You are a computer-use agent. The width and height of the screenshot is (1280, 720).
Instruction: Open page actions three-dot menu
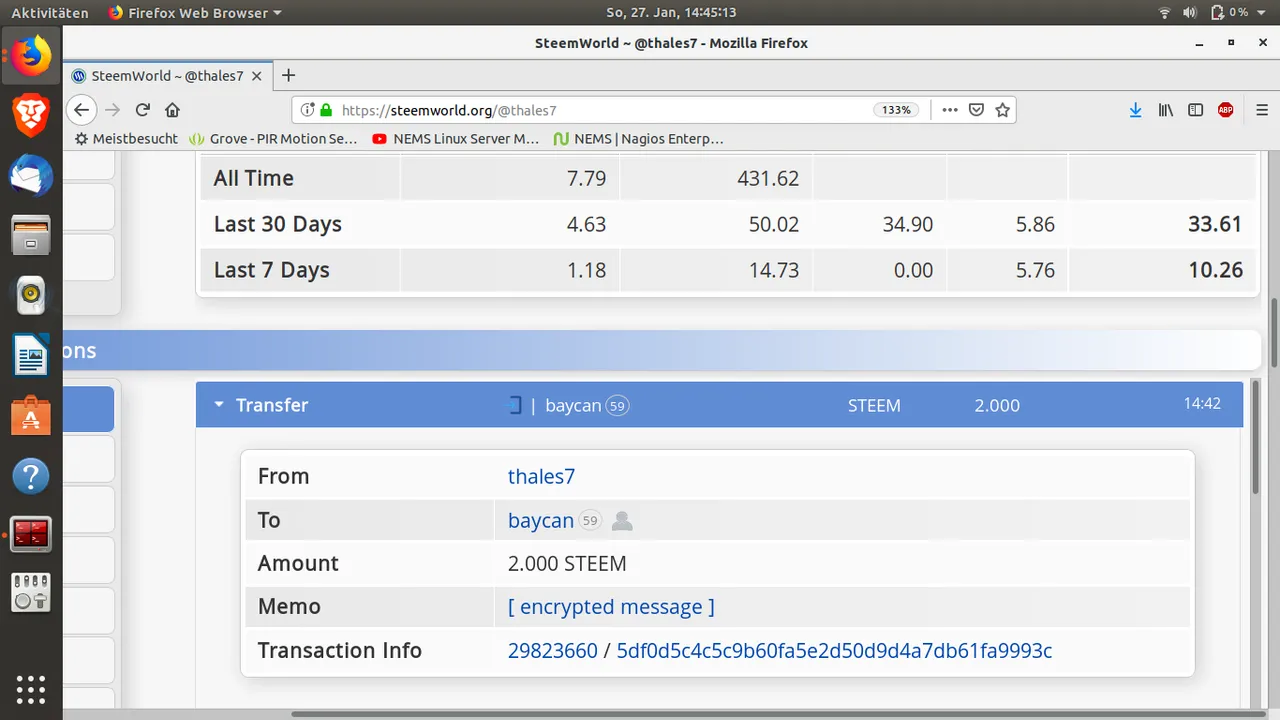(950, 110)
